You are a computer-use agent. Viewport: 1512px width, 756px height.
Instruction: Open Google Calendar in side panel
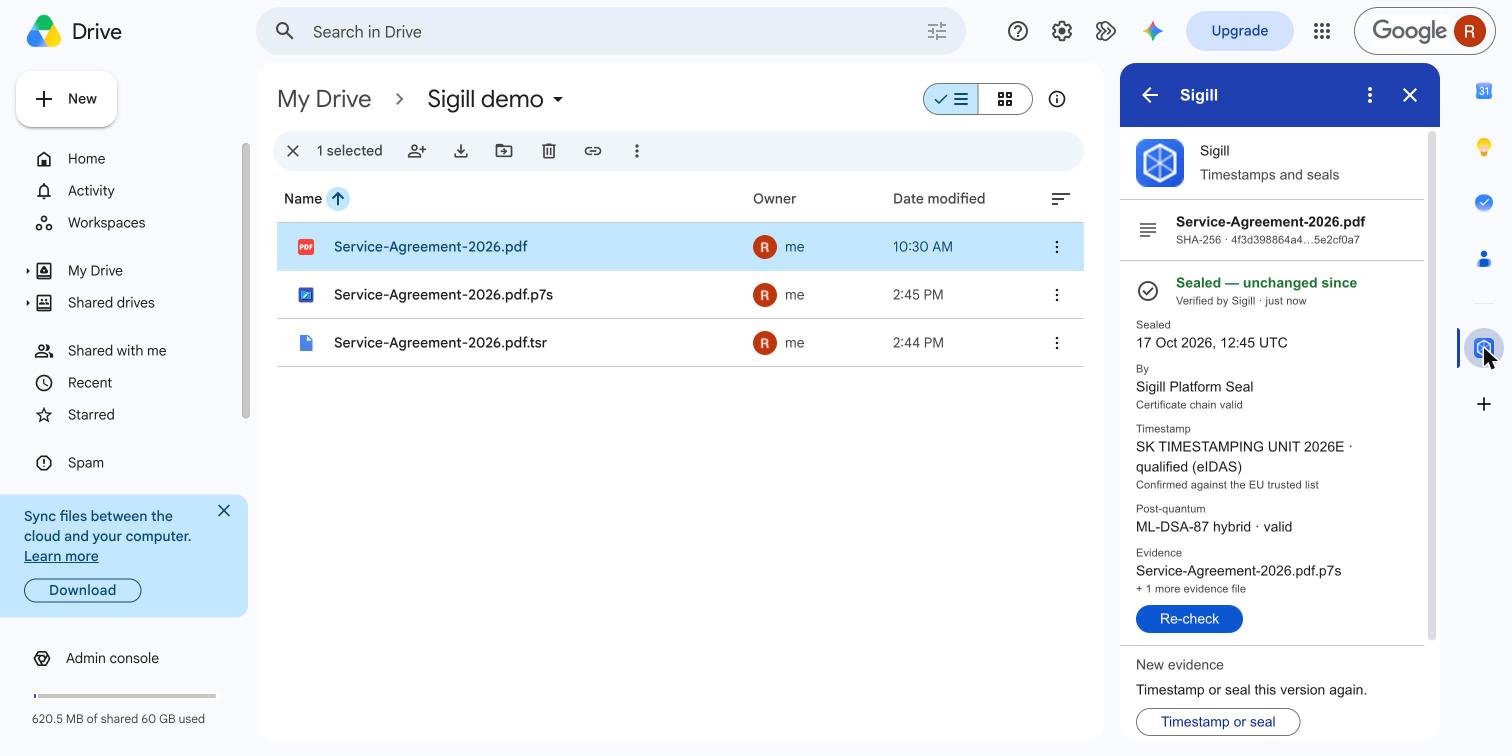pos(1484,91)
